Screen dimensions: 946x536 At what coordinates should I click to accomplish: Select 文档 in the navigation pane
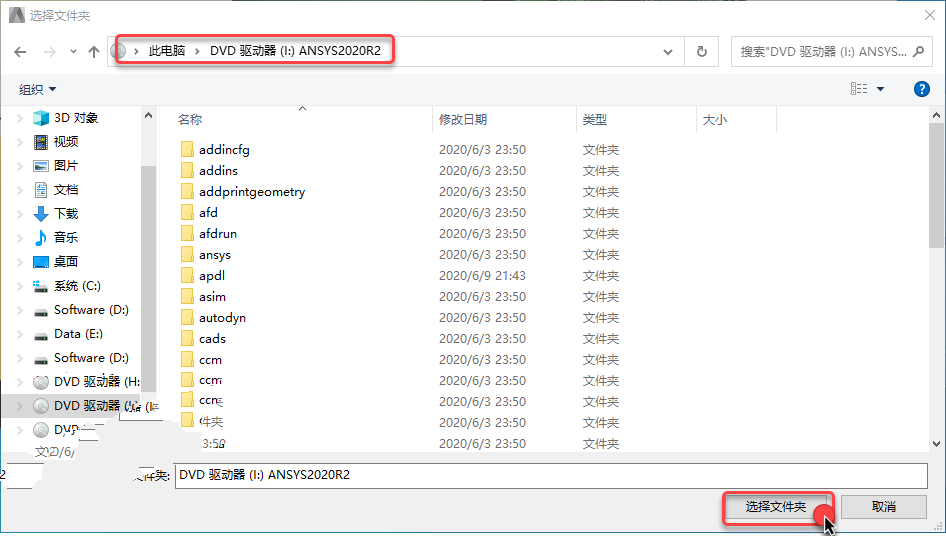point(66,190)
